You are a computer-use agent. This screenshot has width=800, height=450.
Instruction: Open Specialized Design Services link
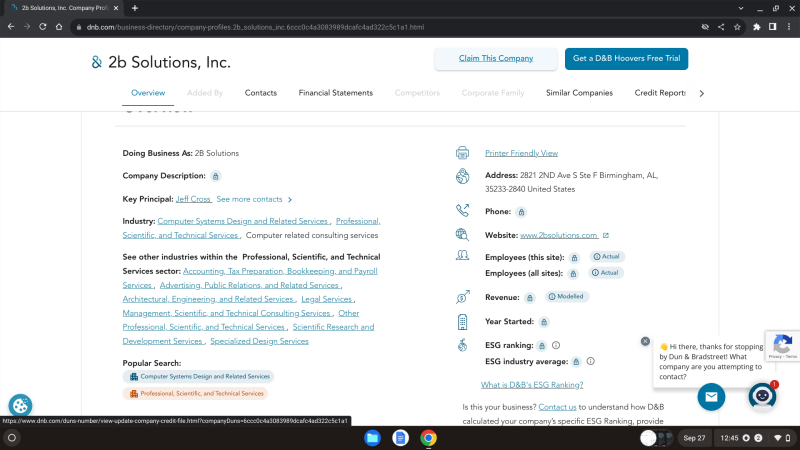(259, 341)
